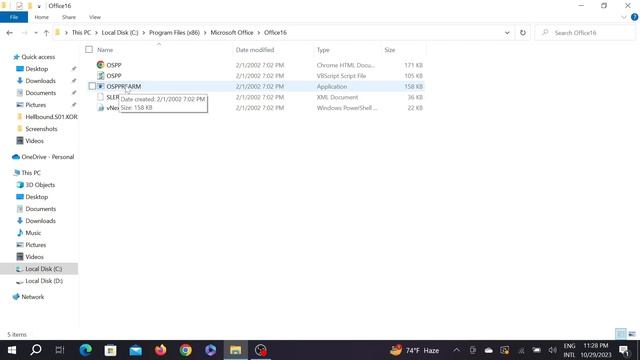Go back with the Back arrow

[9, 33]
